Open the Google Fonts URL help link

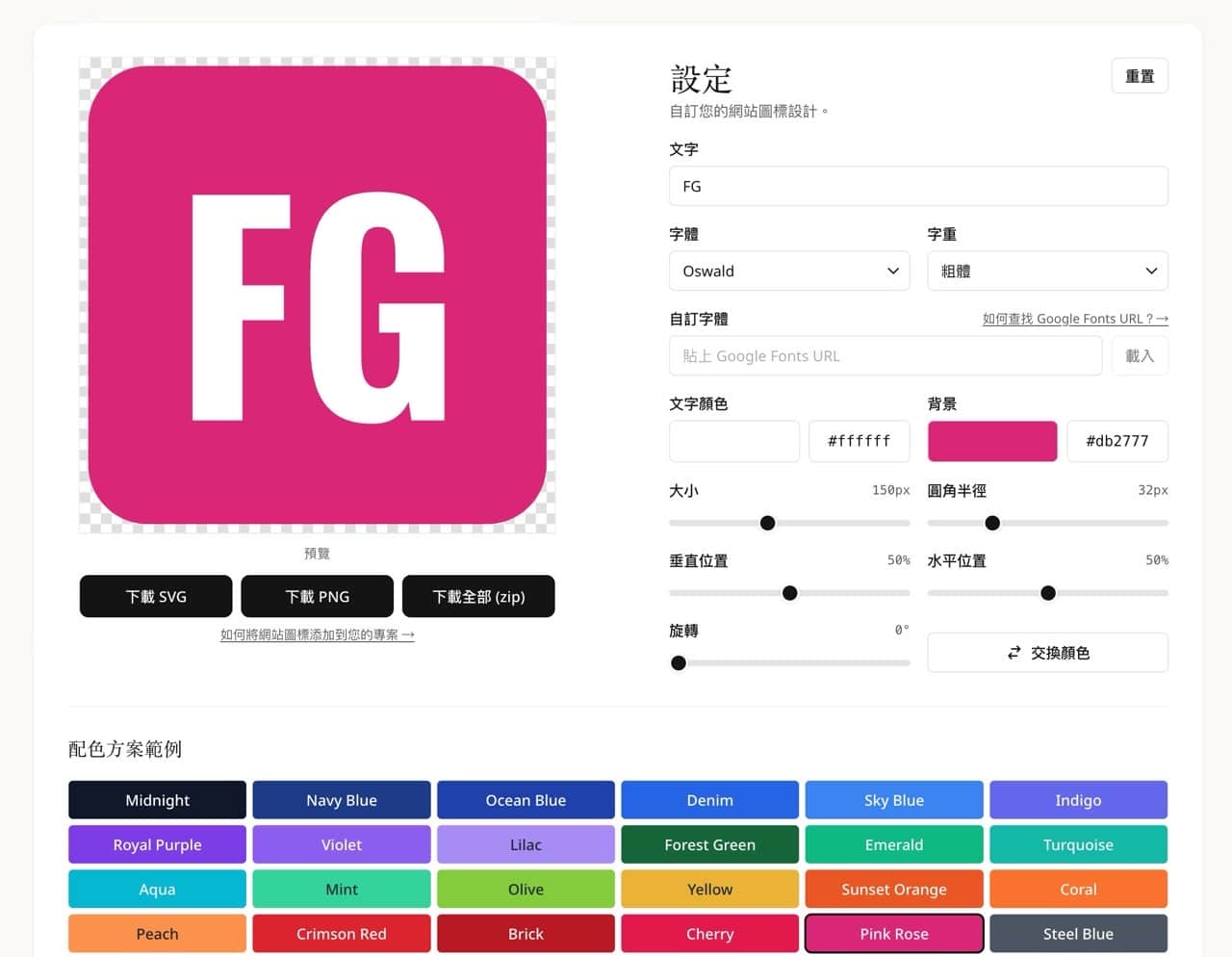point(1074,319)
